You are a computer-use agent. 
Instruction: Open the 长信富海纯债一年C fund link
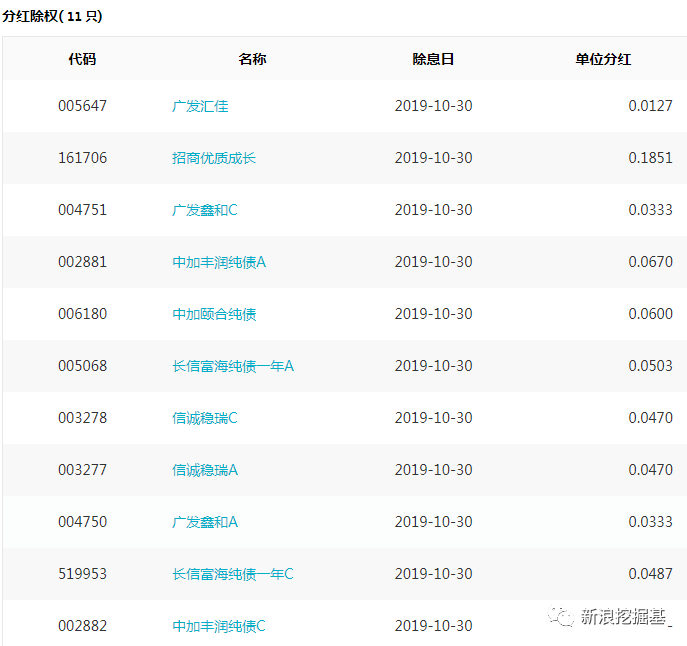[233, 574]
